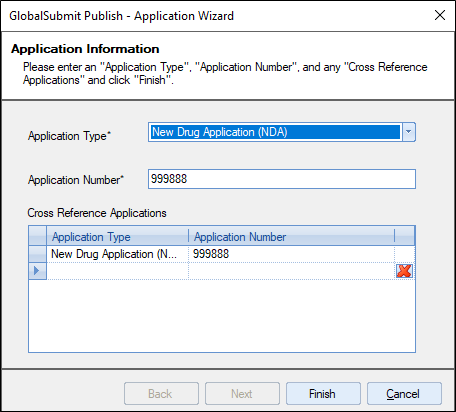Viewport: 456px width, 412px height.
Task: Close the Application Wizard window
Action: coord(440,15)
